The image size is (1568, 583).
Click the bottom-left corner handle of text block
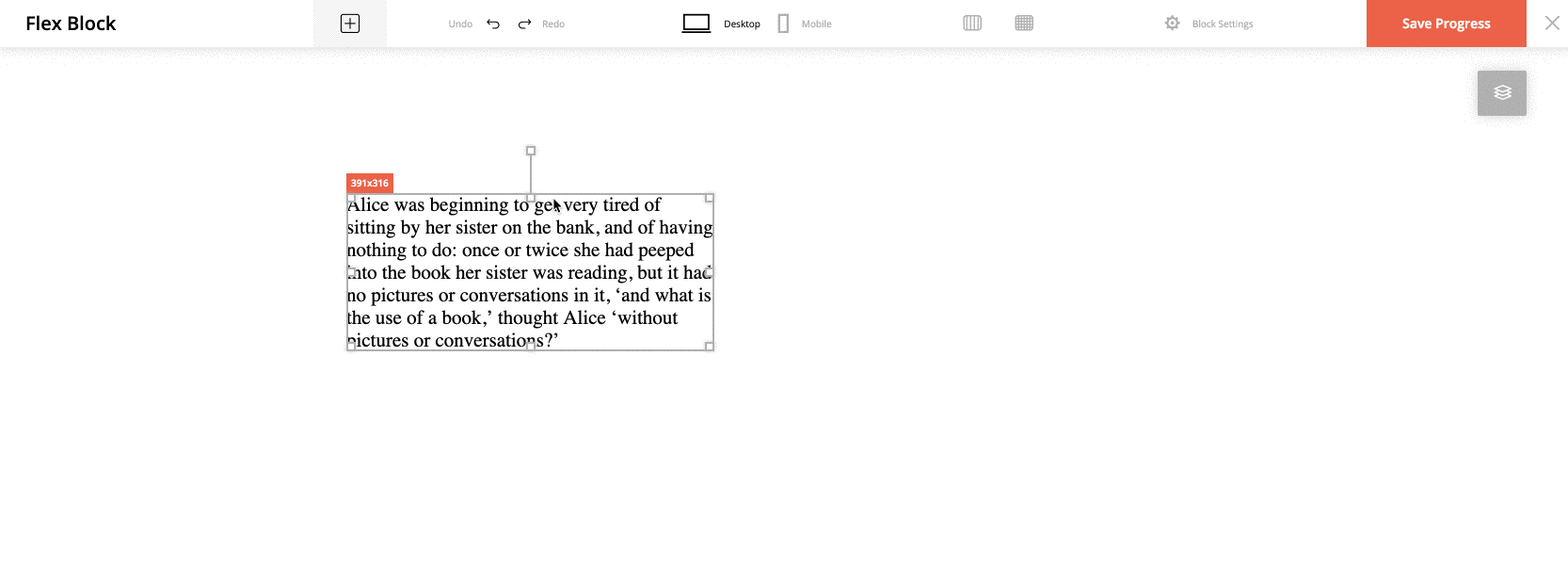pyautogui.click(x=351, y=347)
